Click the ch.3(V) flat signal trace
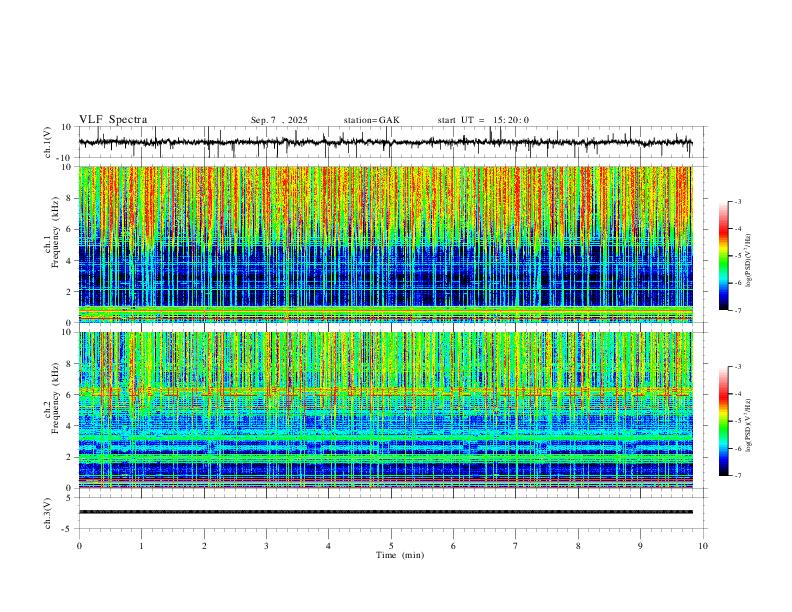The width and height of the screenshot is (792, 612). 385,512
